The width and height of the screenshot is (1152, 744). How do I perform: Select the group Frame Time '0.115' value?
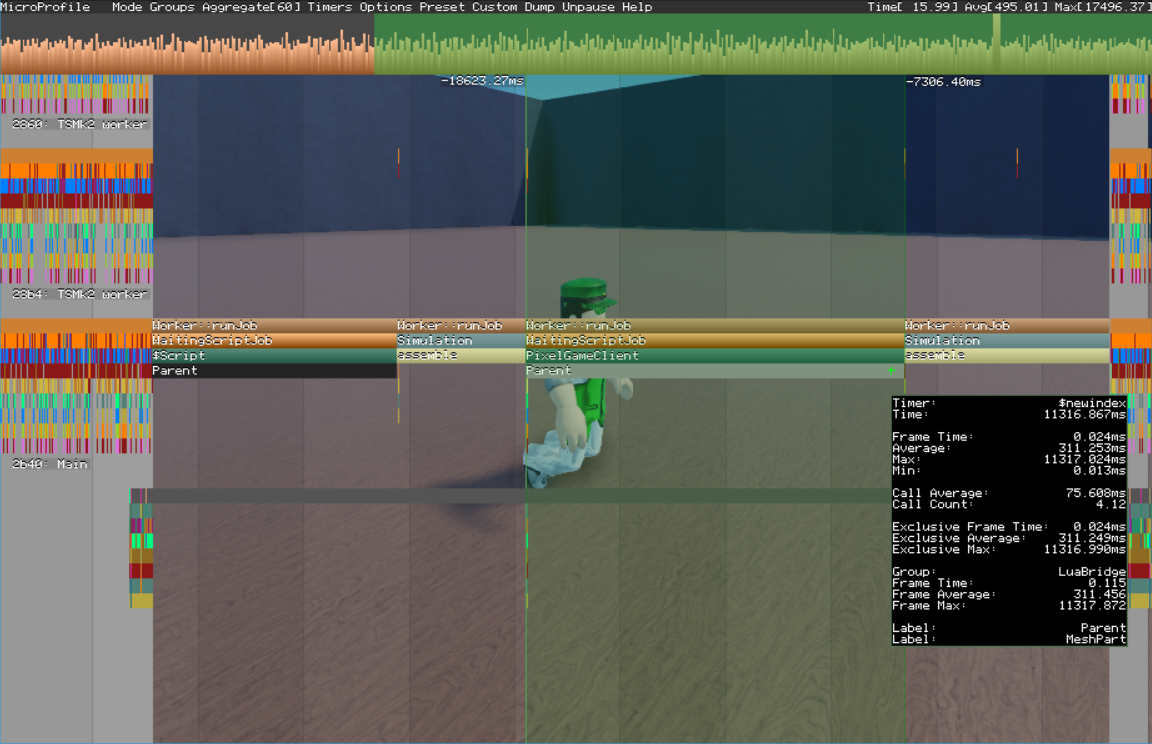pos(1107,583)
